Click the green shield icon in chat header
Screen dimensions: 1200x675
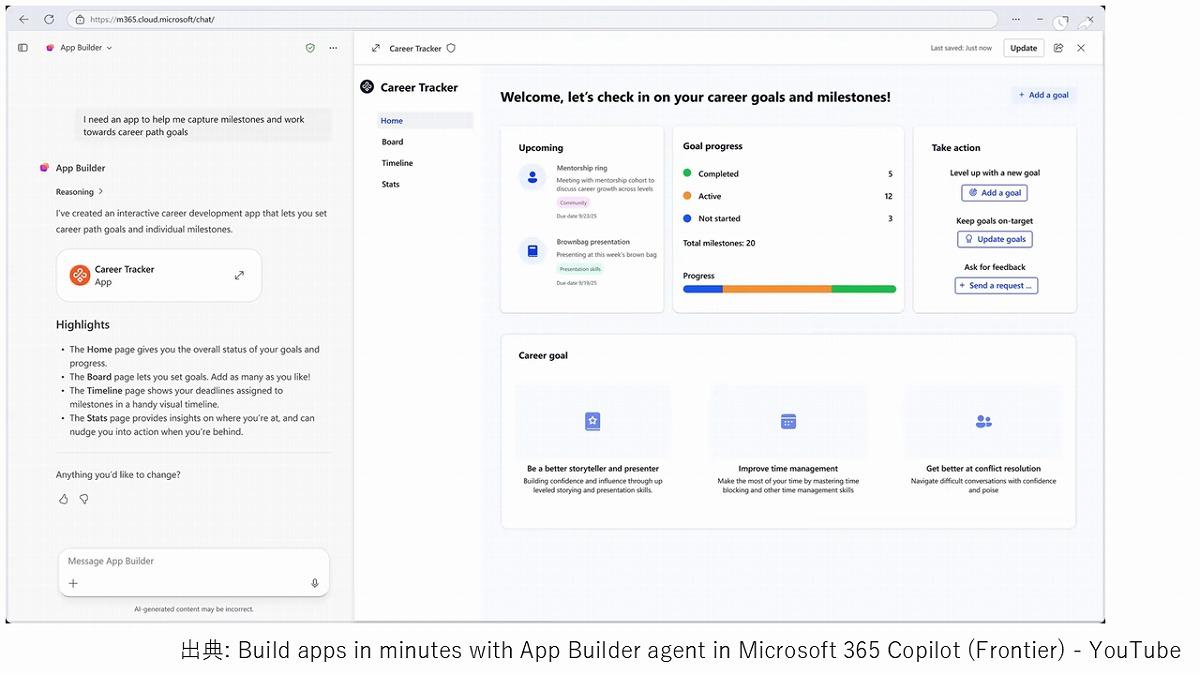tap(310, 48)
